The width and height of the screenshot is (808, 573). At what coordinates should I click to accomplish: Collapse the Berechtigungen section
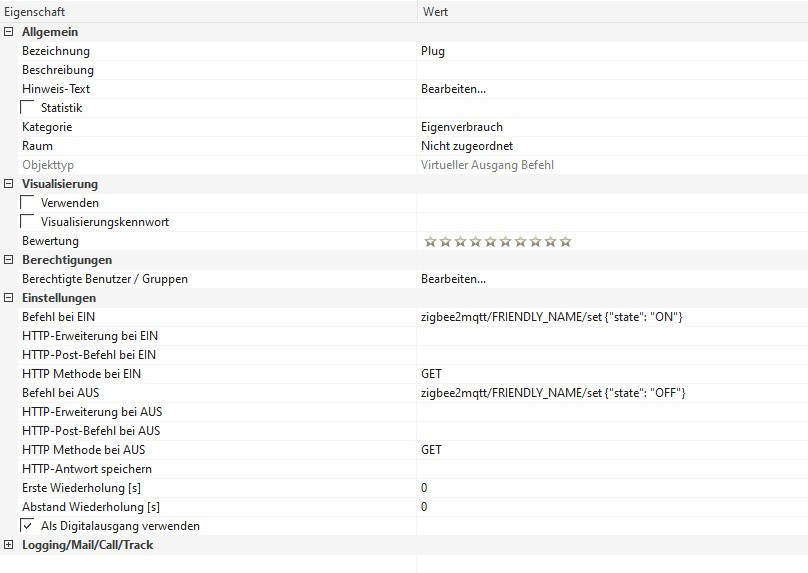(9, 260)
